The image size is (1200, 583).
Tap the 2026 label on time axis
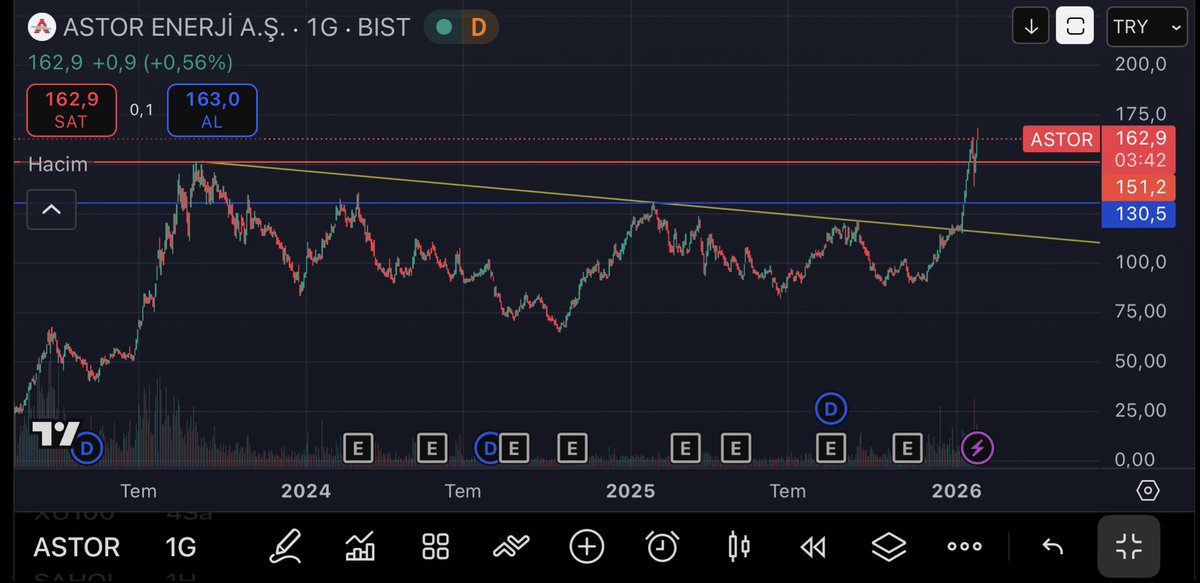[x=956, y=491]
